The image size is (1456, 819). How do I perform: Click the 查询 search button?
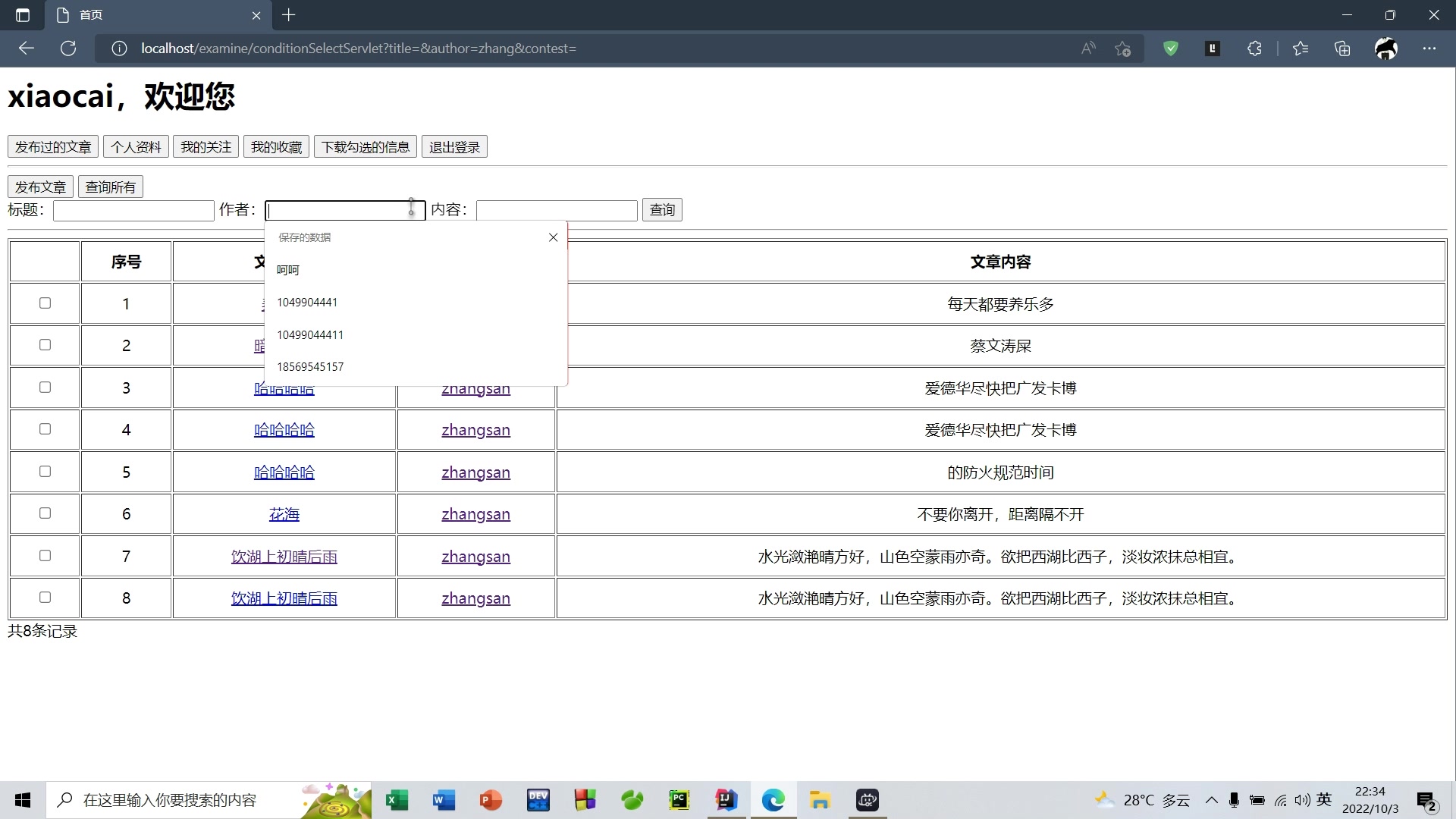pyautogui.click(x=662, y=210)
